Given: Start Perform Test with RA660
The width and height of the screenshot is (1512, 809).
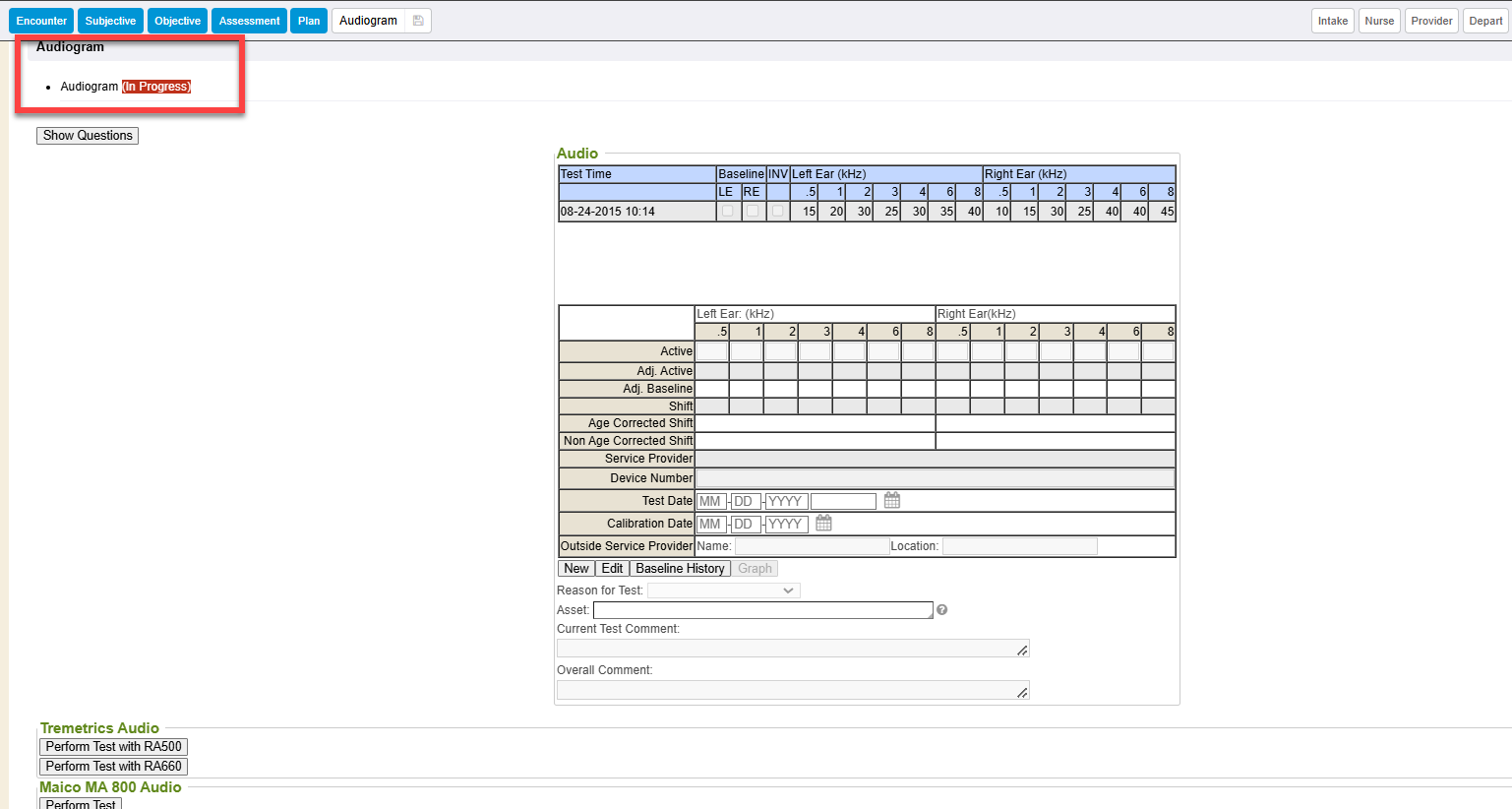Looking at the screenshot, I should [113, 767].
